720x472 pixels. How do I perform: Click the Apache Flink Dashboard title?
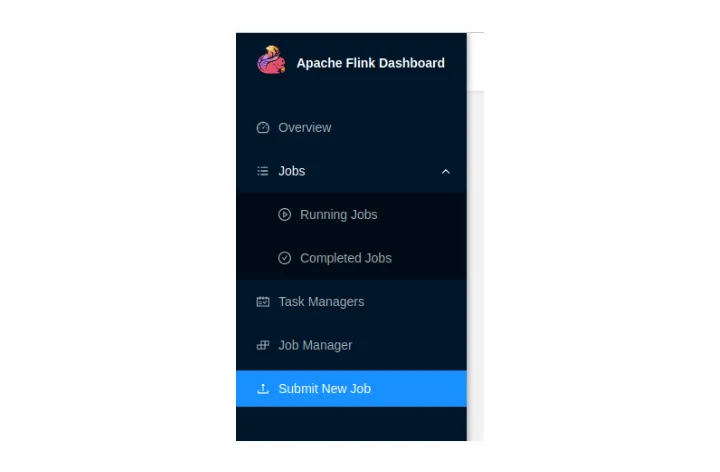pos(371,63)
